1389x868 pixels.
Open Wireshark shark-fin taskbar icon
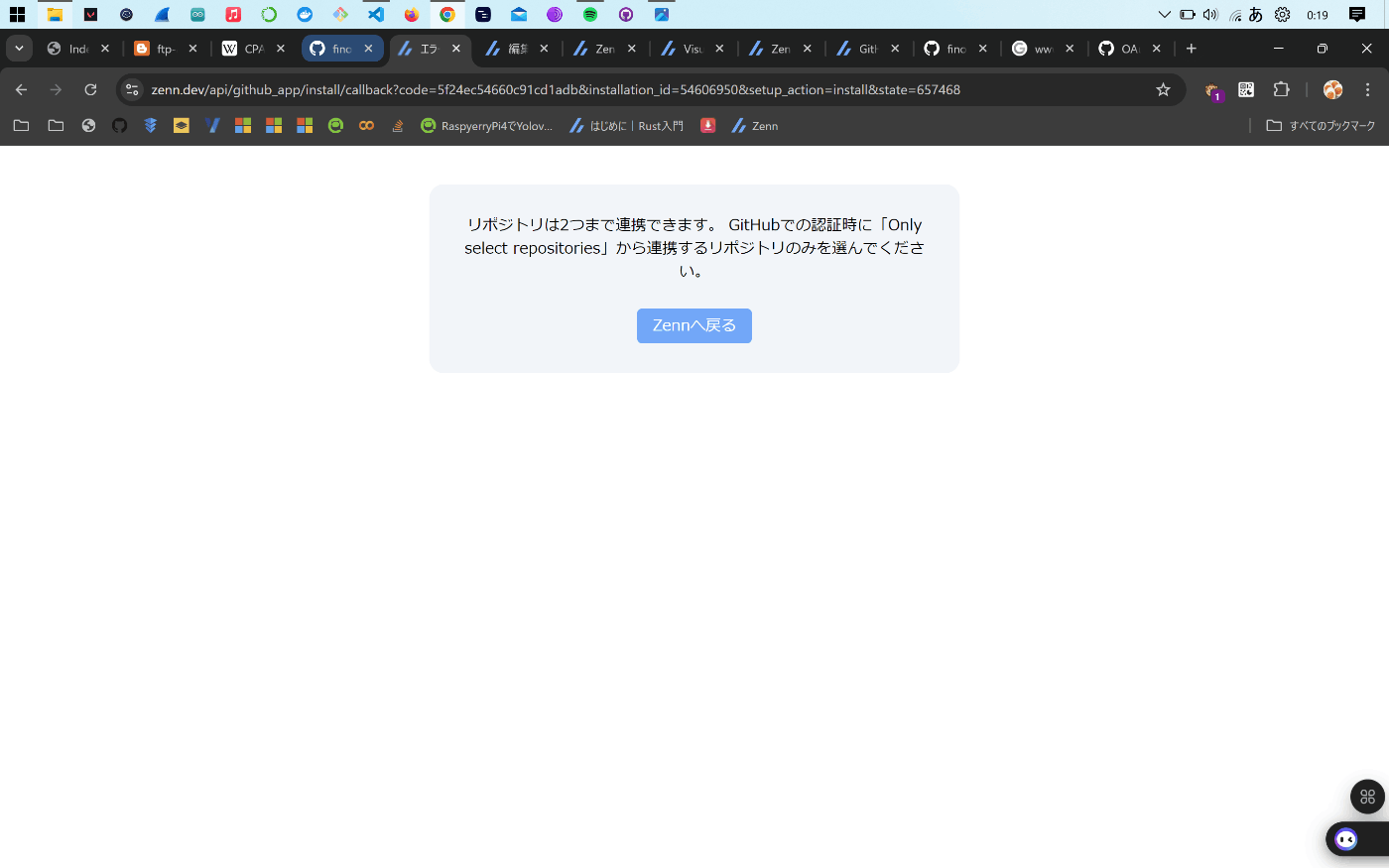click(x=162, y=15)
